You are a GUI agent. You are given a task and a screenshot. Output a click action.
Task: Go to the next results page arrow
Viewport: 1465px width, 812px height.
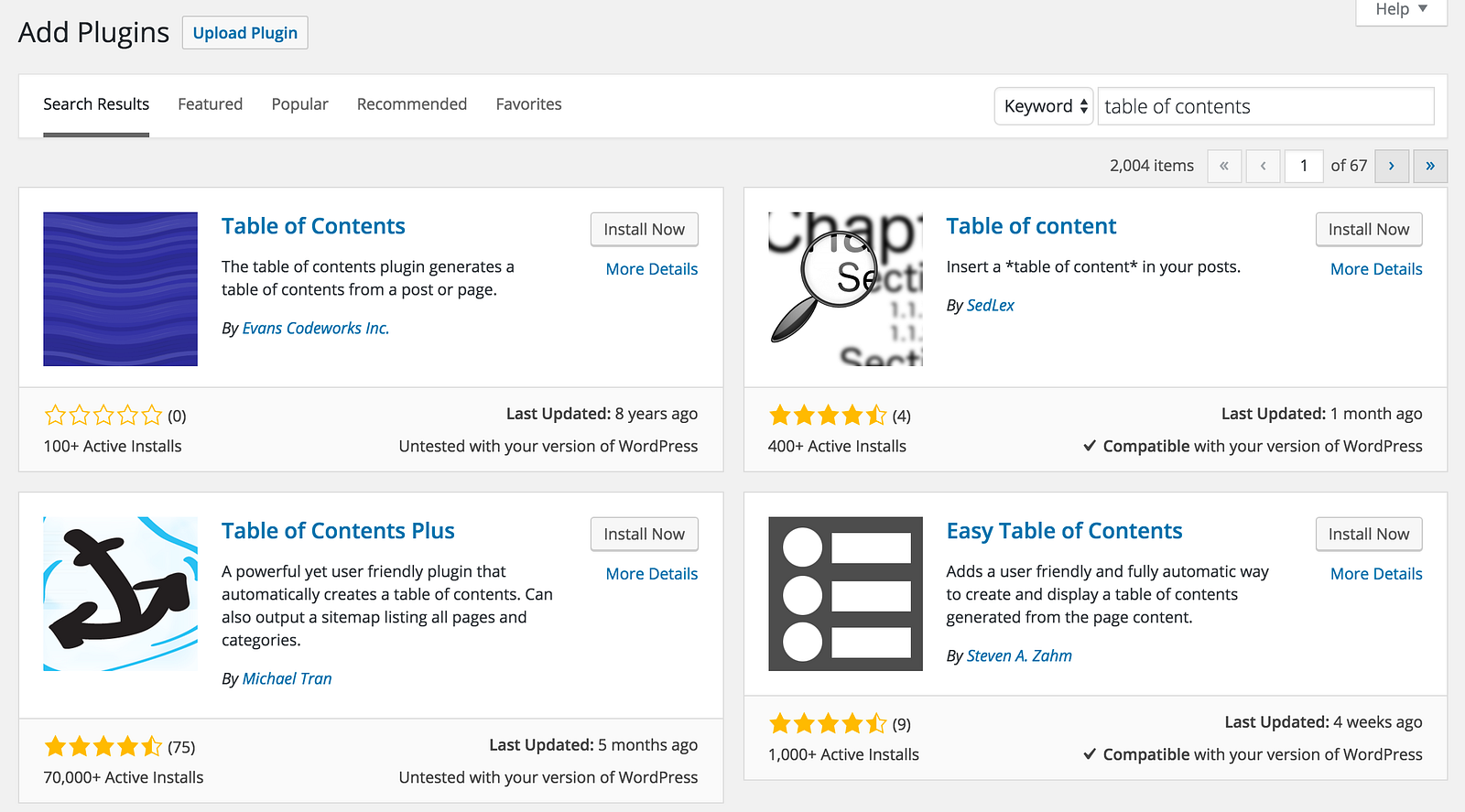click(x=1392, y=166)
